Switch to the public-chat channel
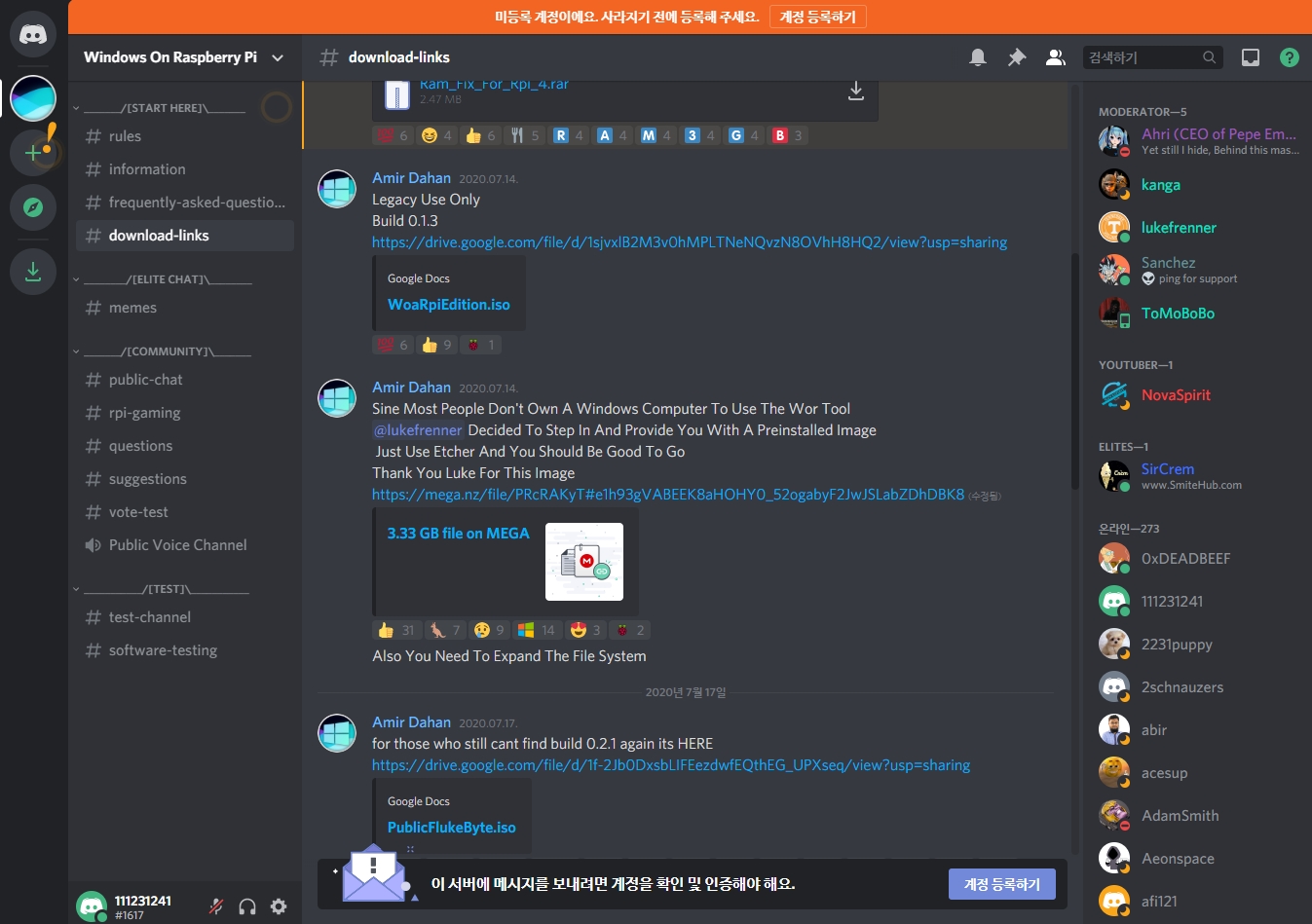 [185, 380]
